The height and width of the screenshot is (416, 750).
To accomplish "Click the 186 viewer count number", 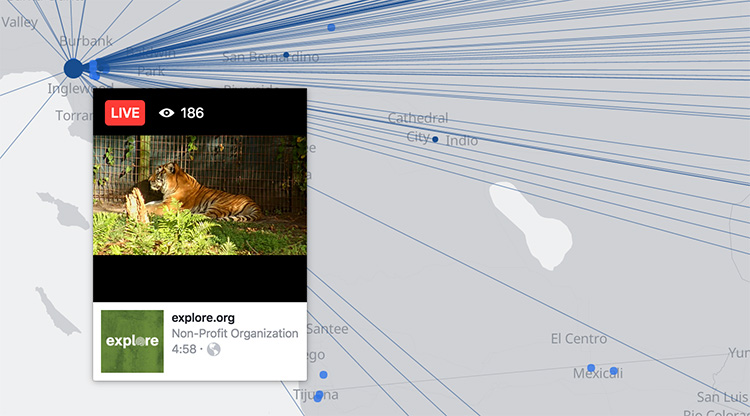I will point(192,113).
